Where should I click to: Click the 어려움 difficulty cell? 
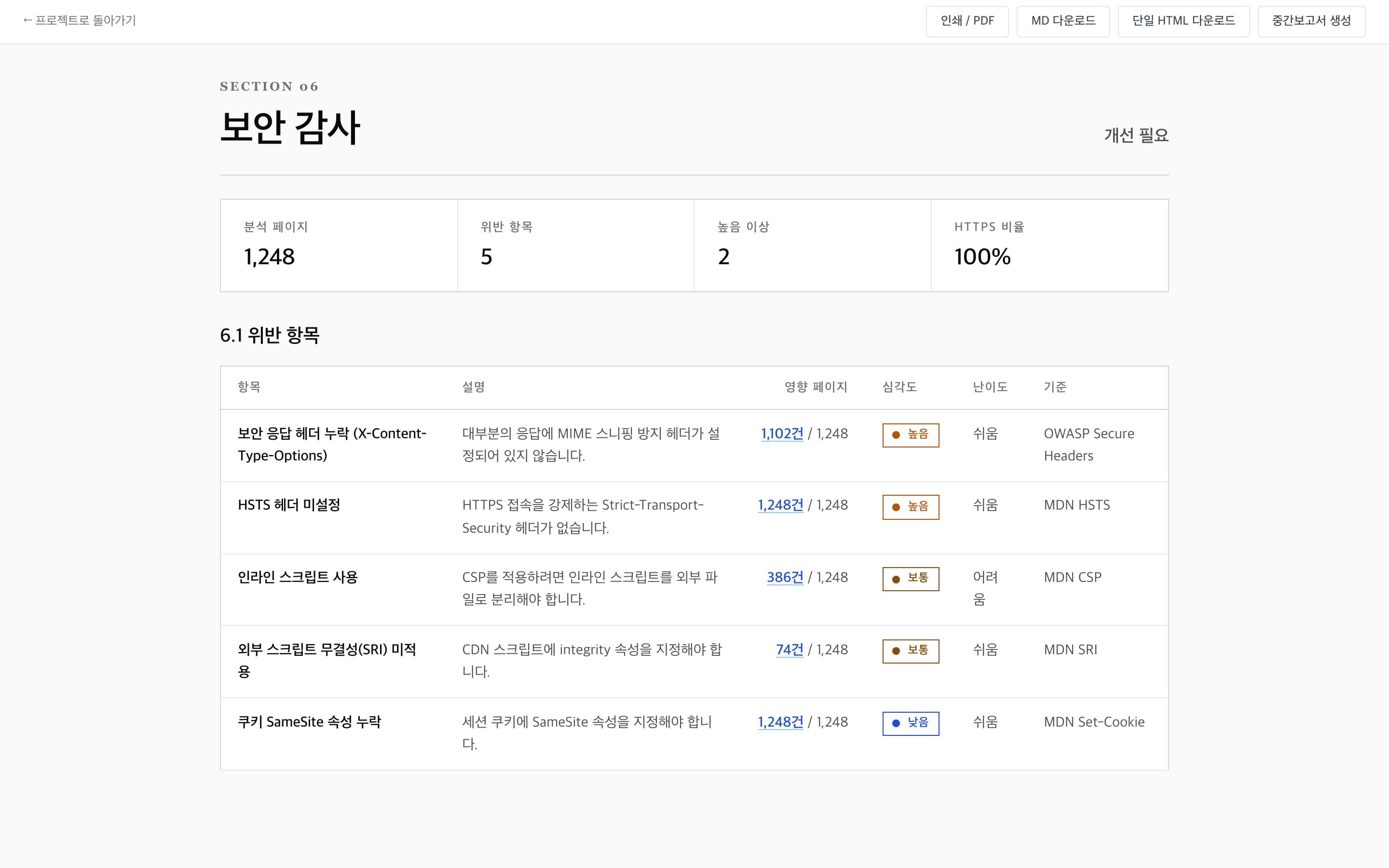pos(985,588)
